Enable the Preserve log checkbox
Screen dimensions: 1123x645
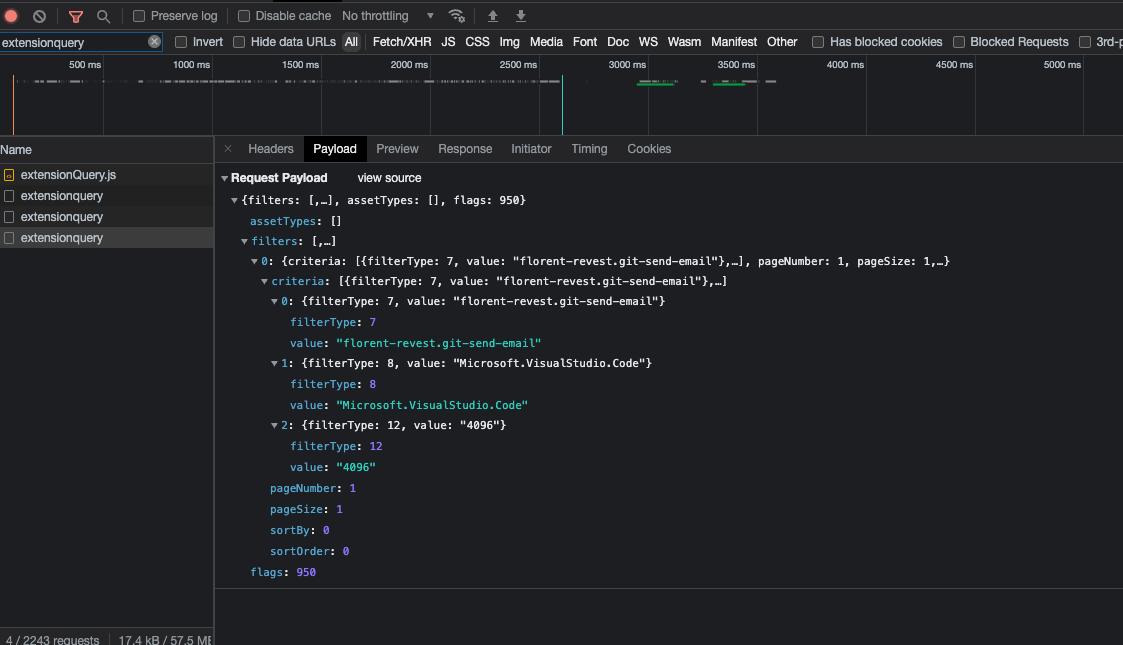click(139, 16)
